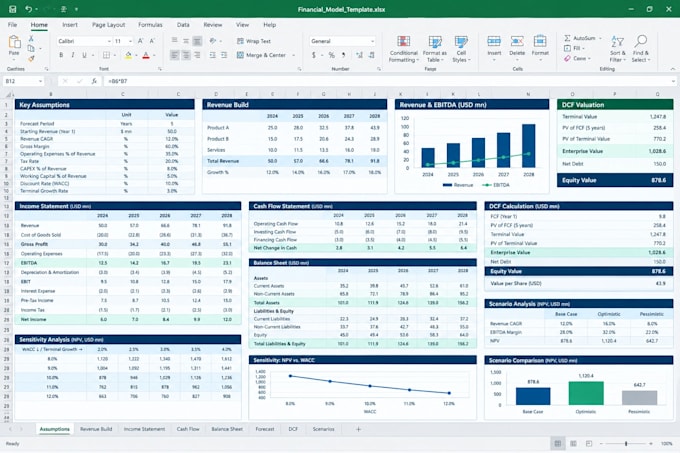Open the Conditional Formatting menu
The height and width of the screenshot is (453, 680).
point(403,49)
